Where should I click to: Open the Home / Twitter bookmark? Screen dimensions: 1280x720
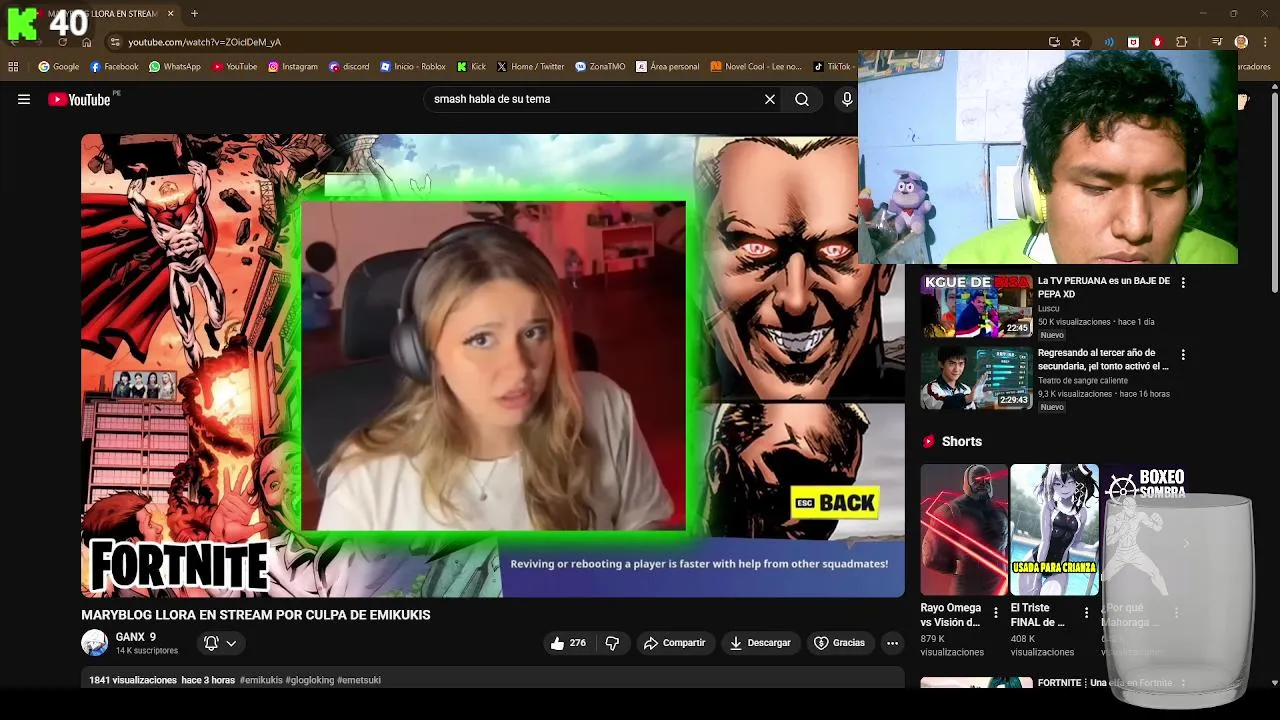click(x=531, y=67)
